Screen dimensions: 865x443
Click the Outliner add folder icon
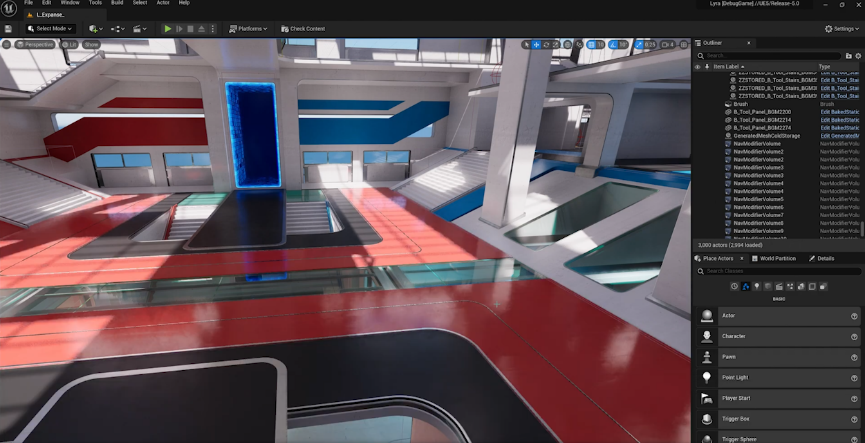click(849, 56)
